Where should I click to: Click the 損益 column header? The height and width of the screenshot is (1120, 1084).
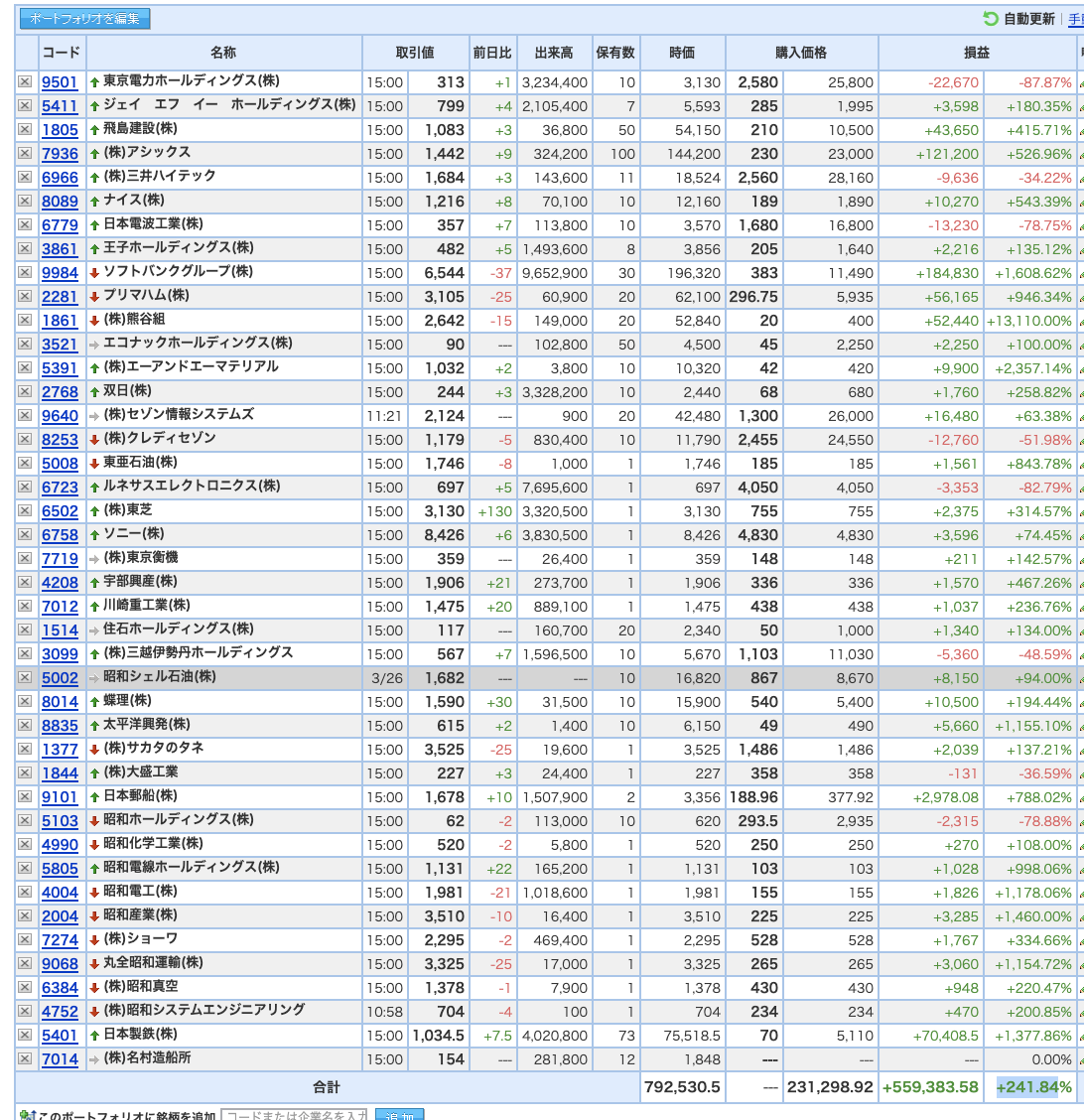point(977,53)
